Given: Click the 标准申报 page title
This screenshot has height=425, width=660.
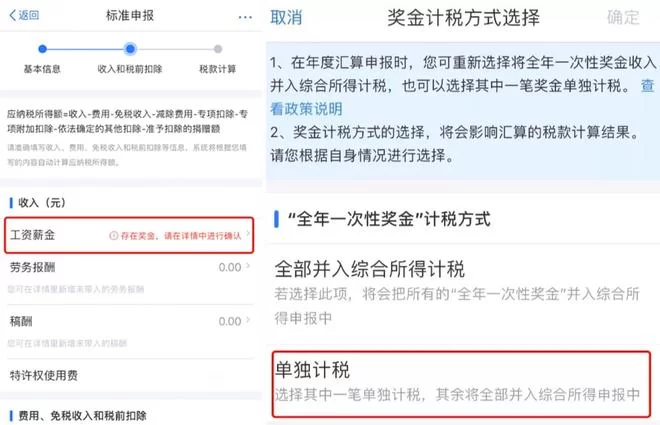Looking at the screenshot, I should [130, 16].
